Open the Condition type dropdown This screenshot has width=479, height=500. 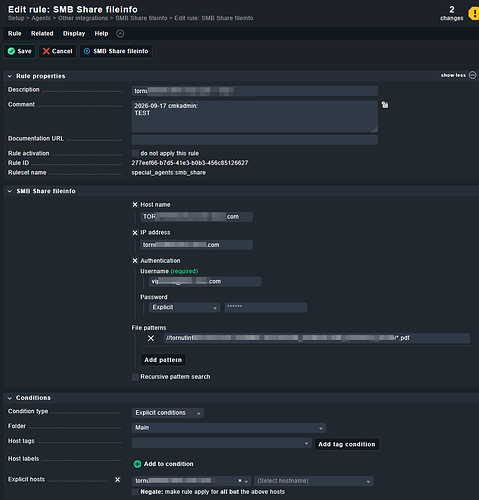coord(168,413)
